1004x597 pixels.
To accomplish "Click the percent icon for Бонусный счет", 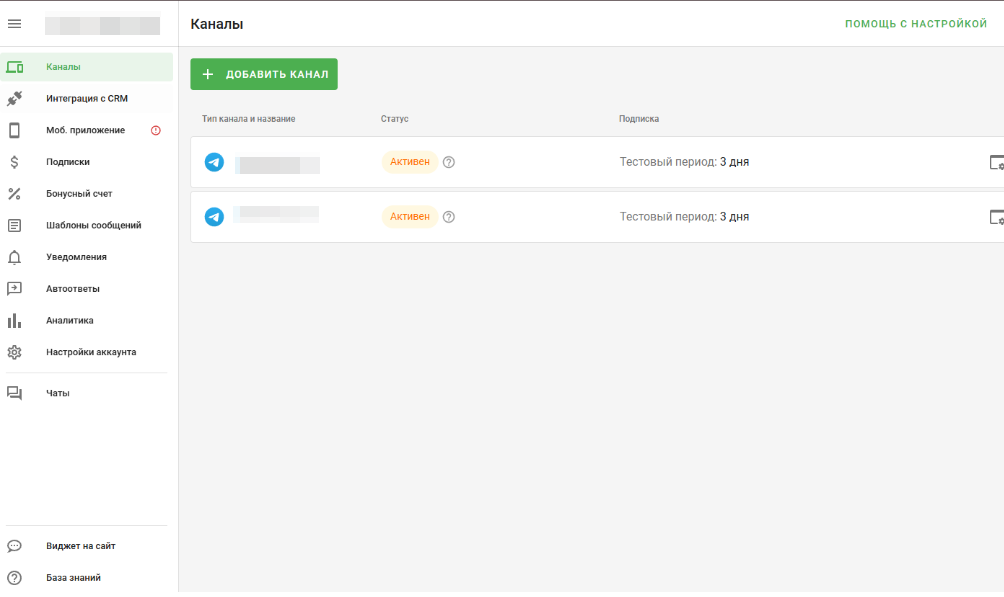I will tap(14, 193).
